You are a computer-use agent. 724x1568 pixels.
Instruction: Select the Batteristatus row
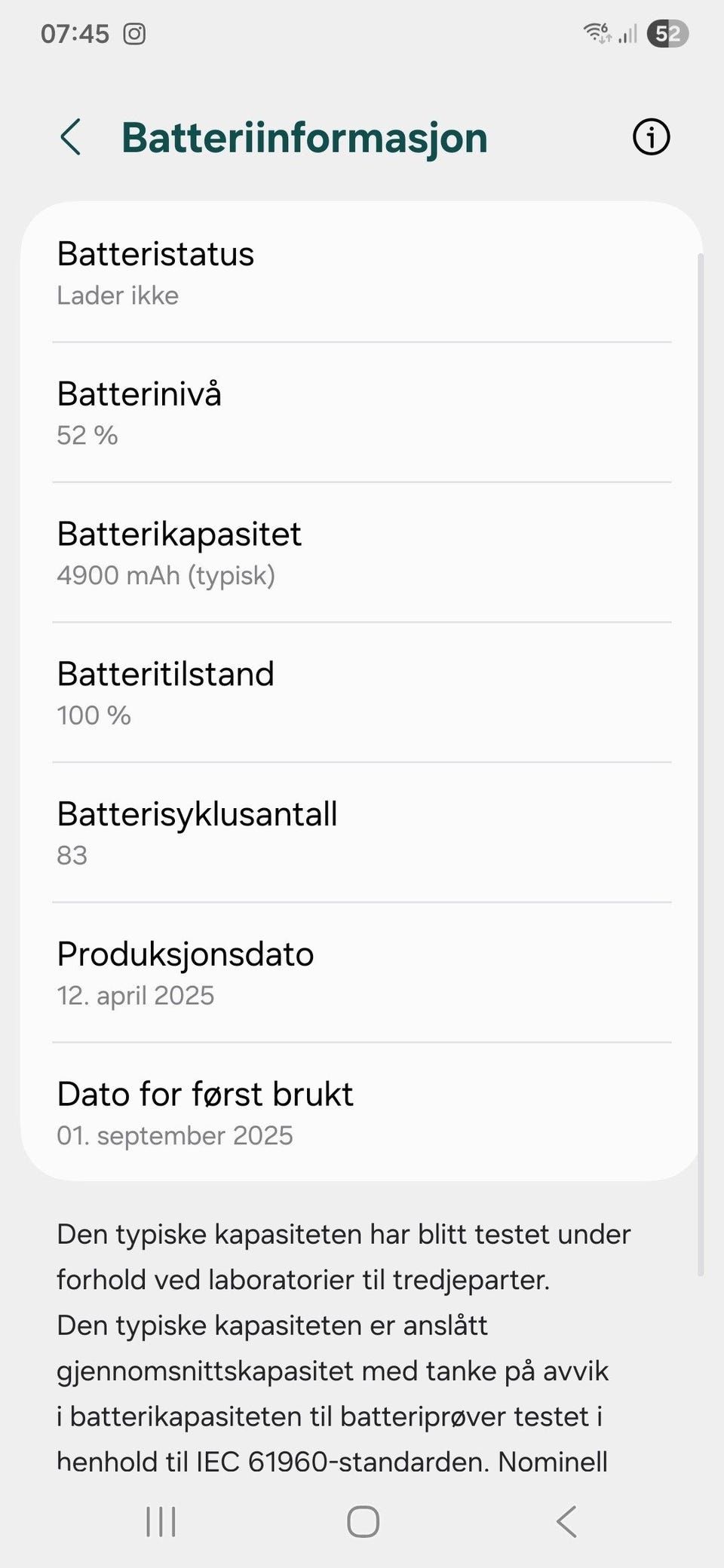362,273
